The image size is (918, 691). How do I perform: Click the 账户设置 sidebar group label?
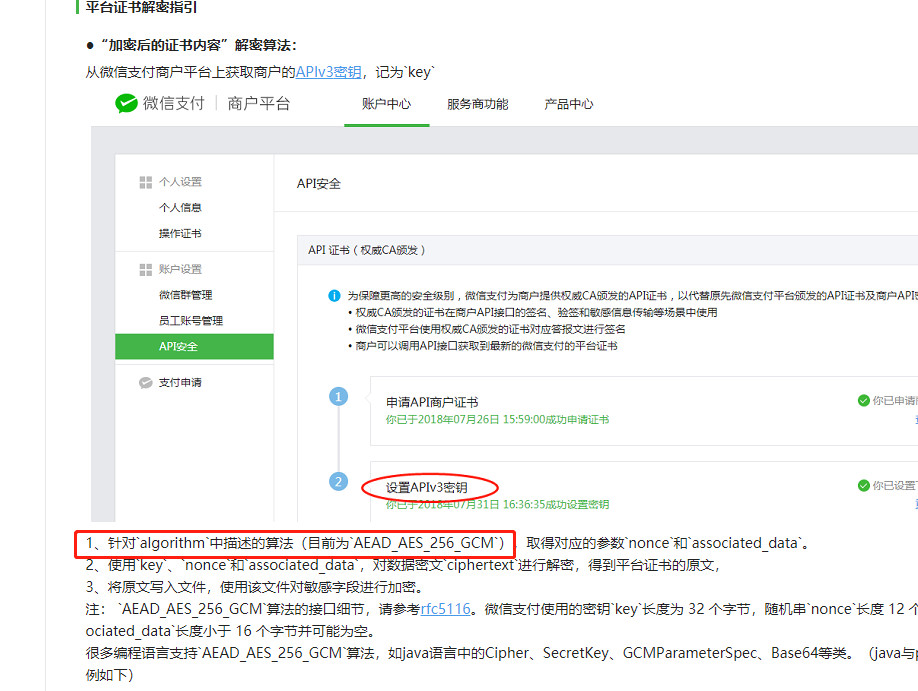point(180,269)
